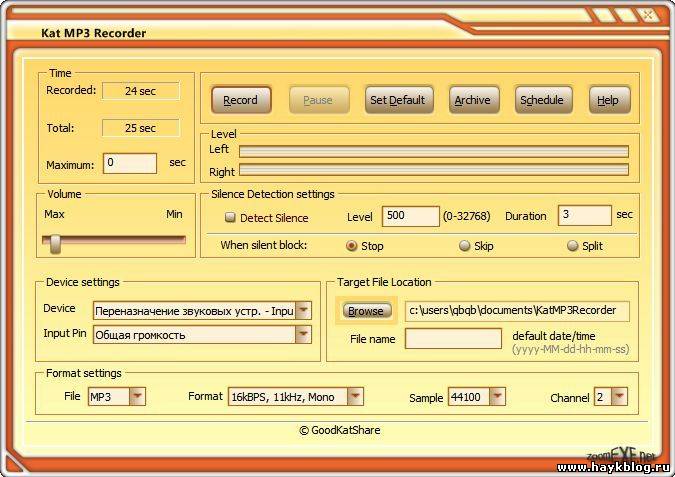This screenshot has height=477, width=675.
Task: Open the Archive
Action: pyautogui.click(x=474, y=100)
